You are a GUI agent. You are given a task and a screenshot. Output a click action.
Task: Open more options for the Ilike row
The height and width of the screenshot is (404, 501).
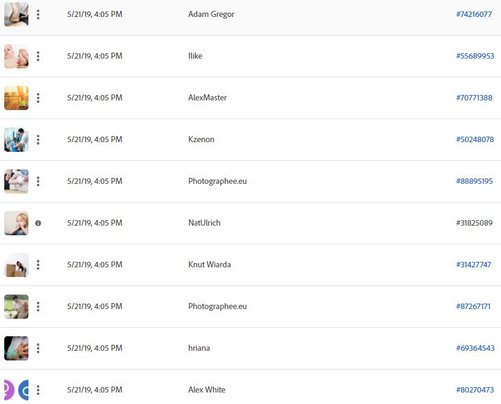[x=38, y=56]
